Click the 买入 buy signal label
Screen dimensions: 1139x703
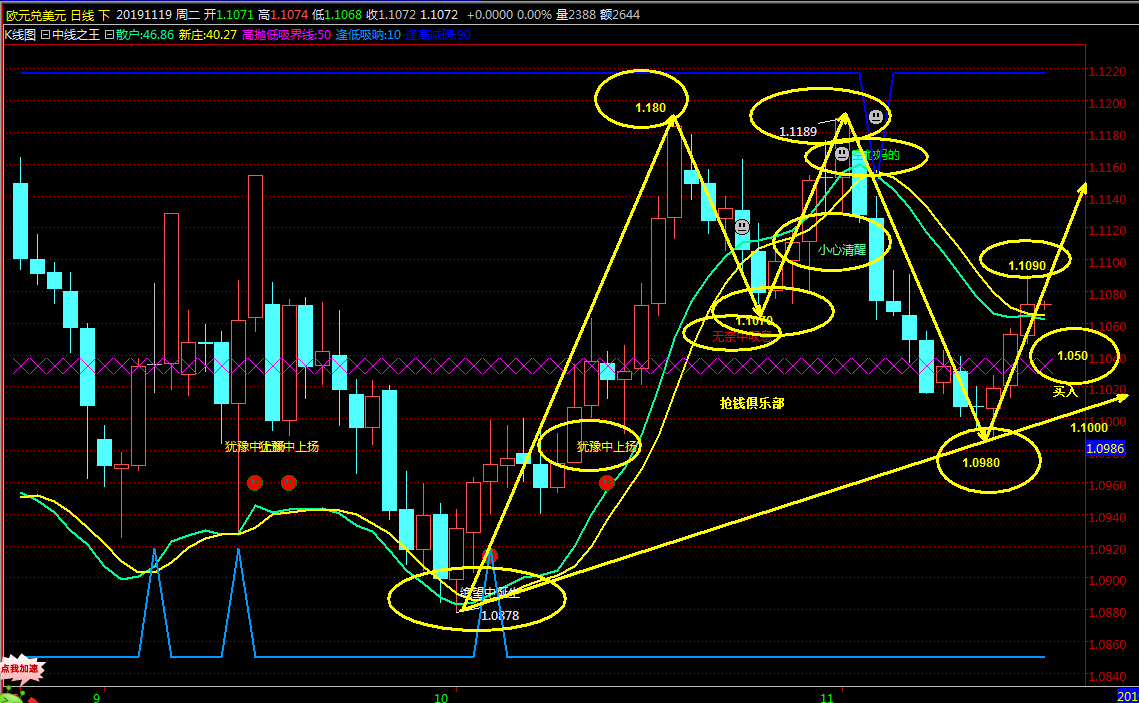pos(1065,391)
